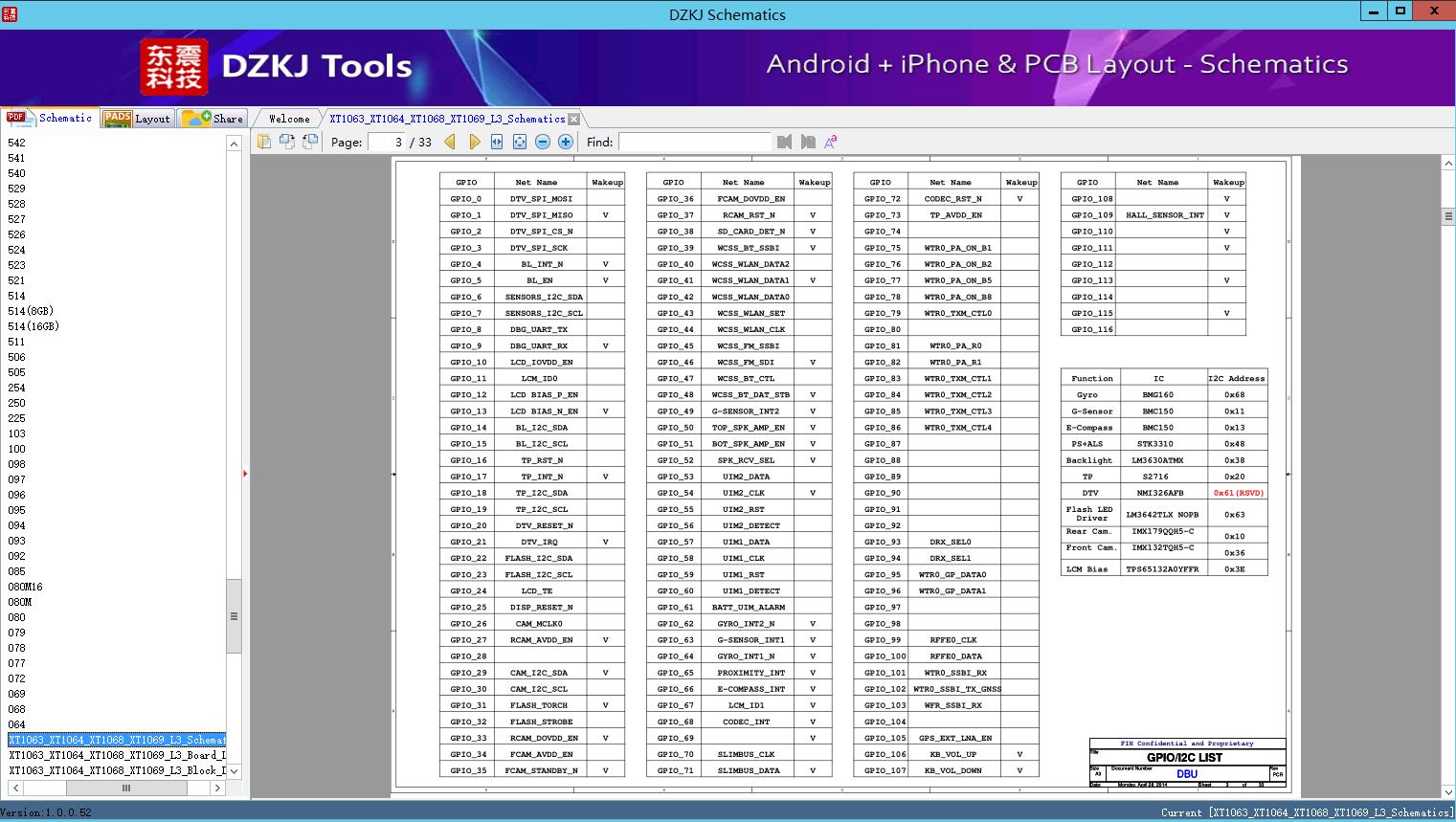The height and width of the screenshot is (822, 1456).
Task: Go to the previous page arrow
Action: [x=451, y=142]
